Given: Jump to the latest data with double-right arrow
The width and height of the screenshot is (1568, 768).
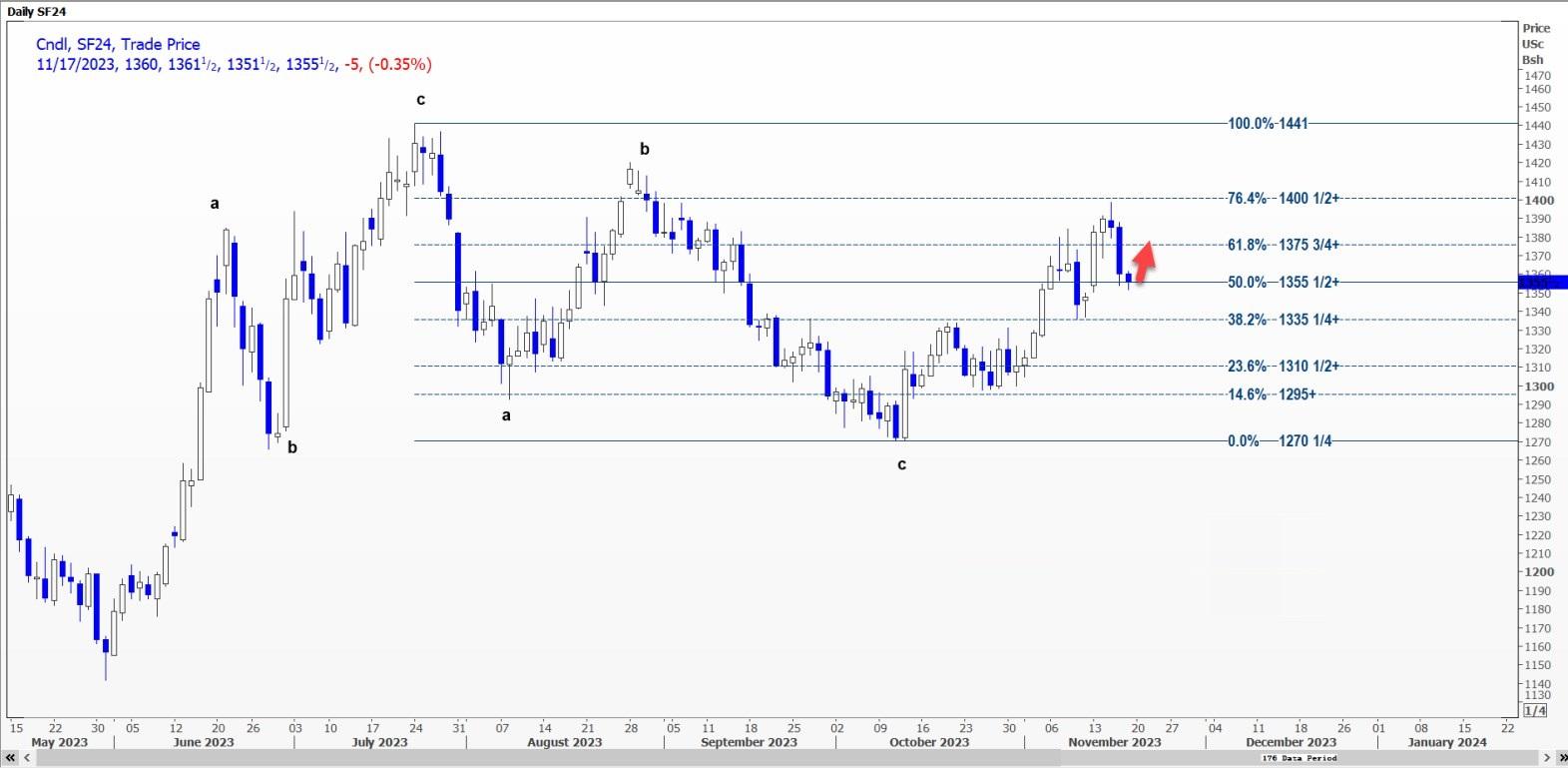Looking at the screenshot, I should (x=1560, y=758).
